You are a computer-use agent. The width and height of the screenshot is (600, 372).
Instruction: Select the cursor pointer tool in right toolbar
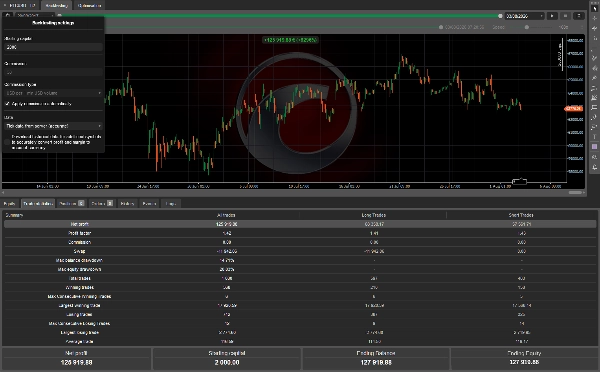594,8
